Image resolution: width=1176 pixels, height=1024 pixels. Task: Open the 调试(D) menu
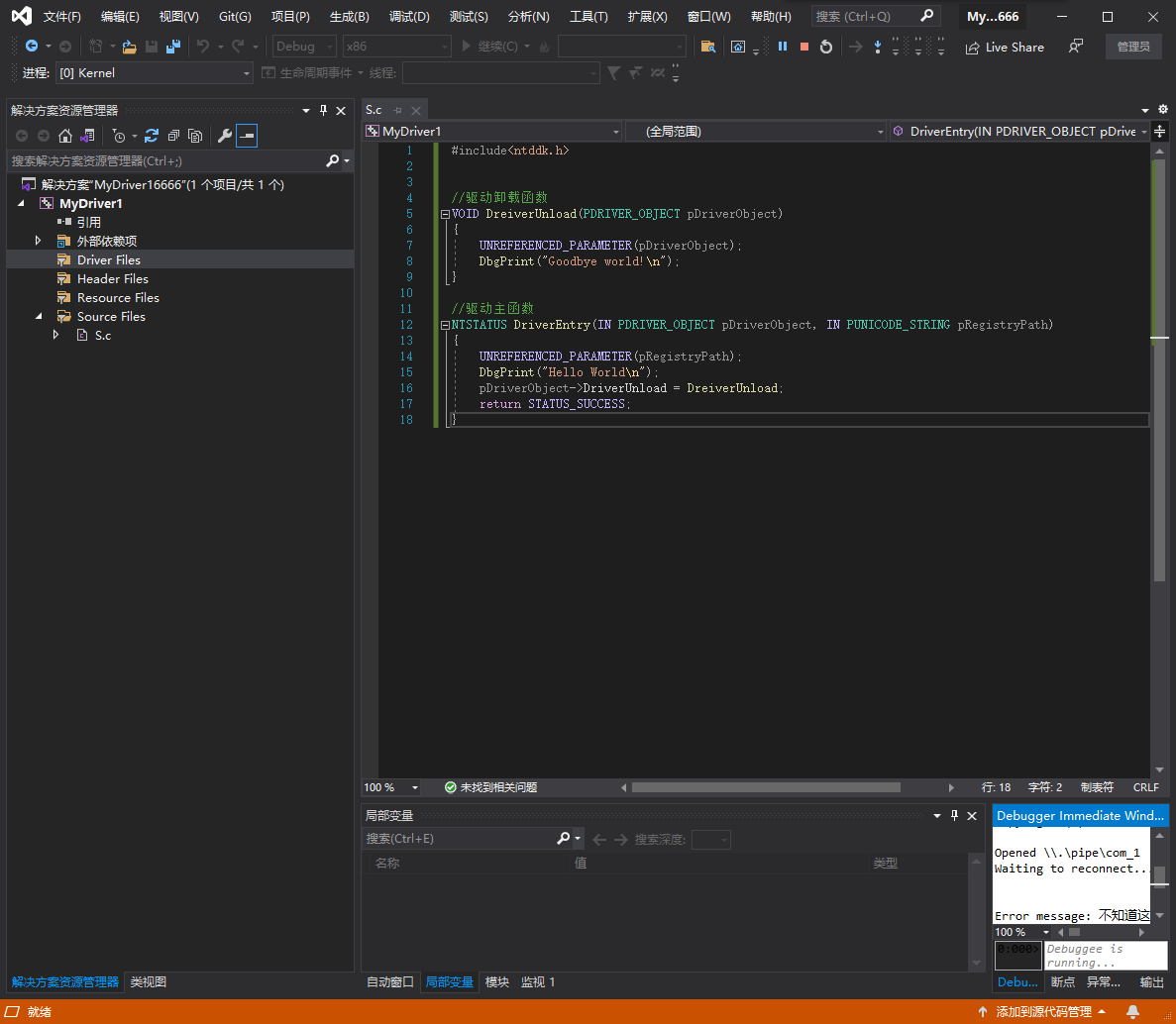tap(409, 17)
